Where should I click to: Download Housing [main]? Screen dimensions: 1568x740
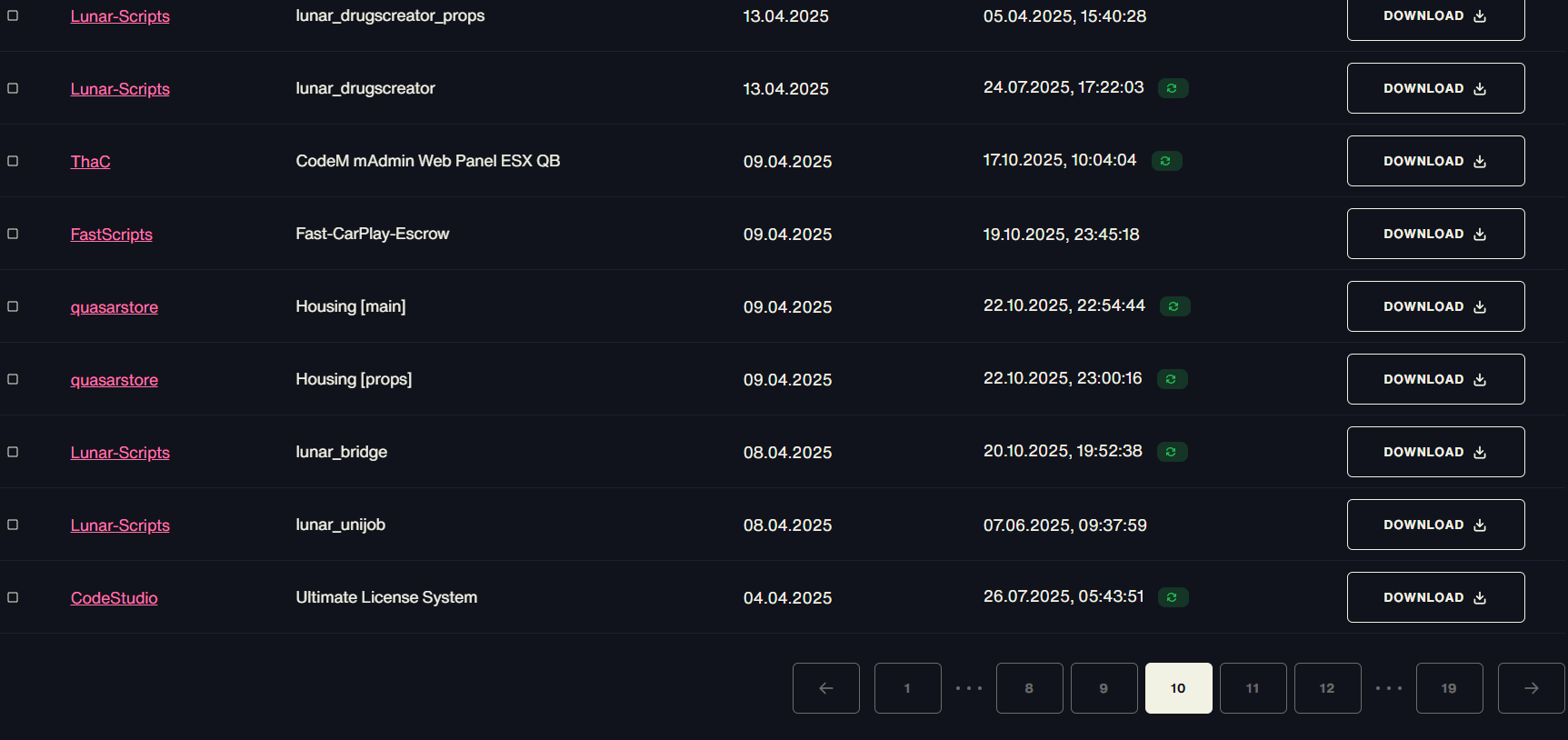tap(1436, 306)
